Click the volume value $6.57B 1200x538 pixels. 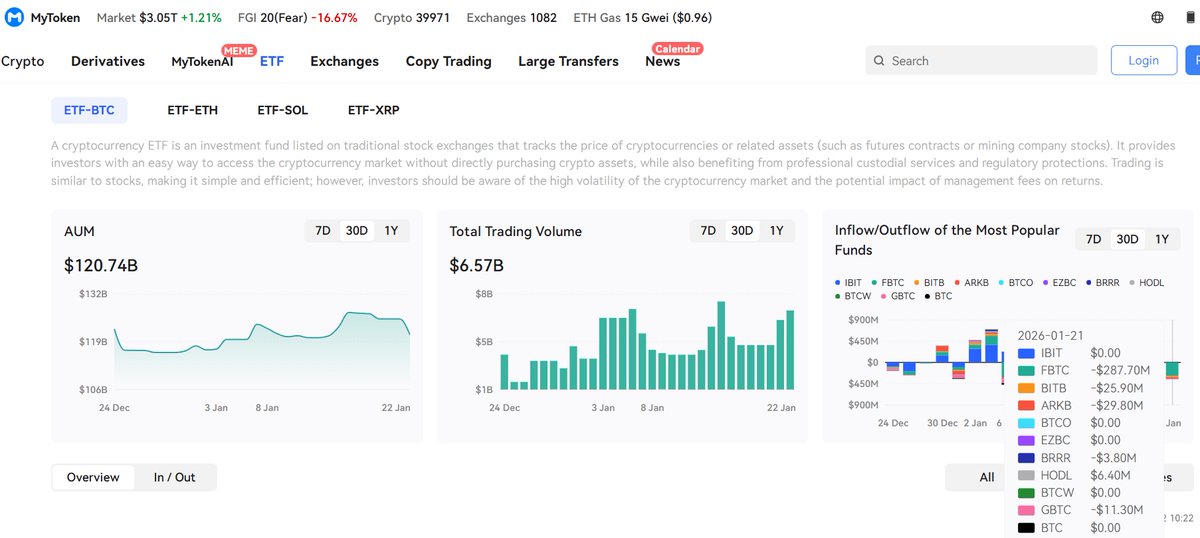477,266
